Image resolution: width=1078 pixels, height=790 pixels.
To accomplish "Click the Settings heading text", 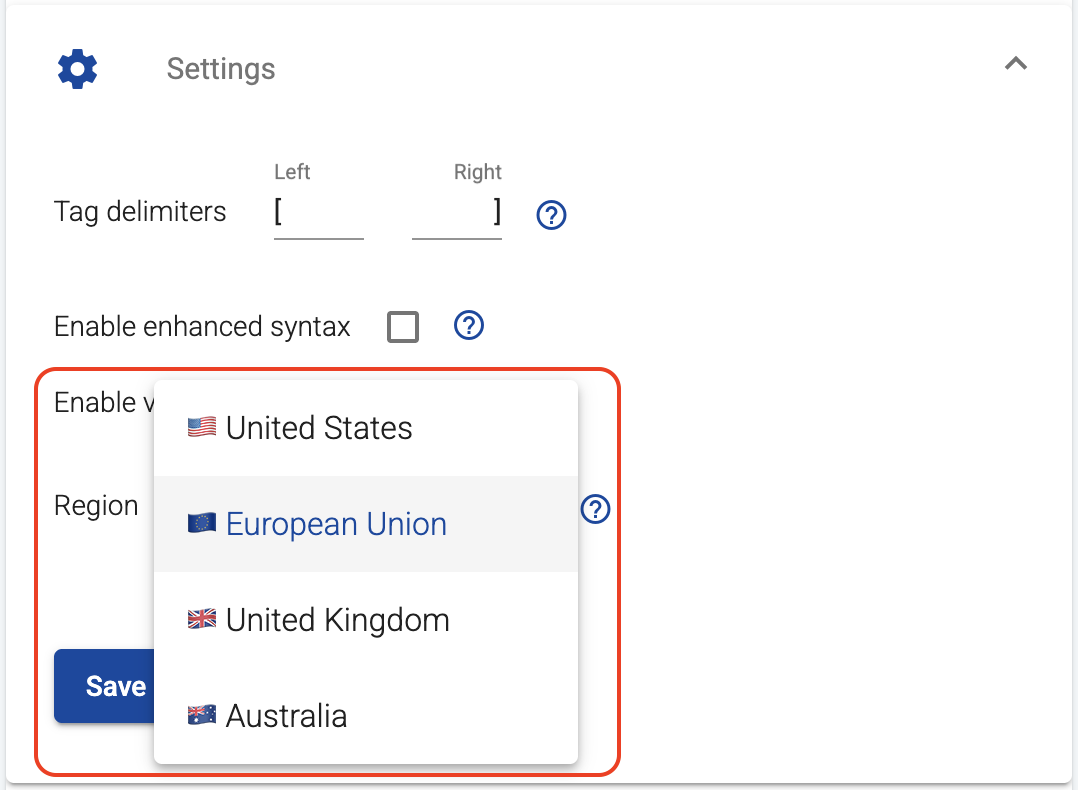I will click(220, 68).
